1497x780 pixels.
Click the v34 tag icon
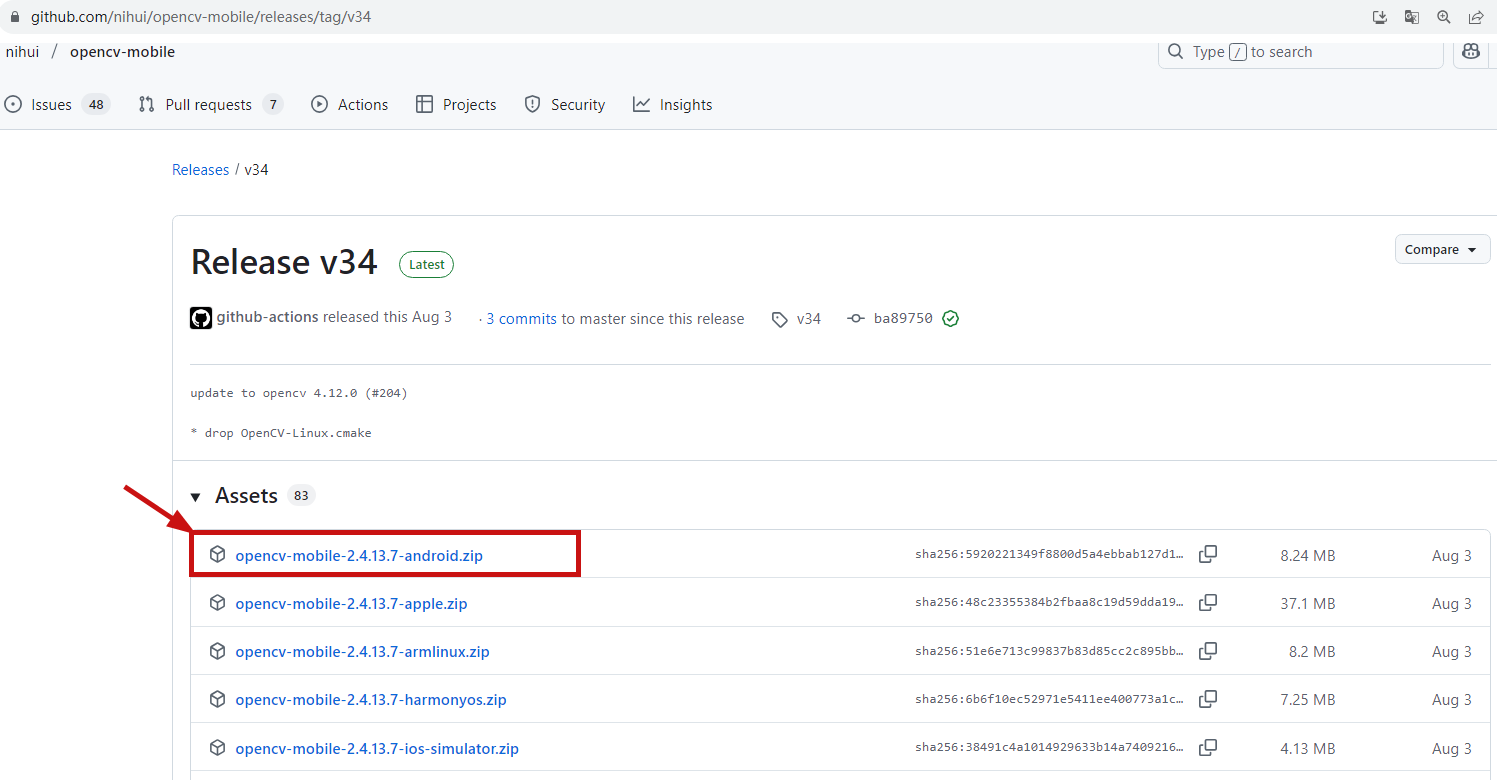click(x=779, y=319)
